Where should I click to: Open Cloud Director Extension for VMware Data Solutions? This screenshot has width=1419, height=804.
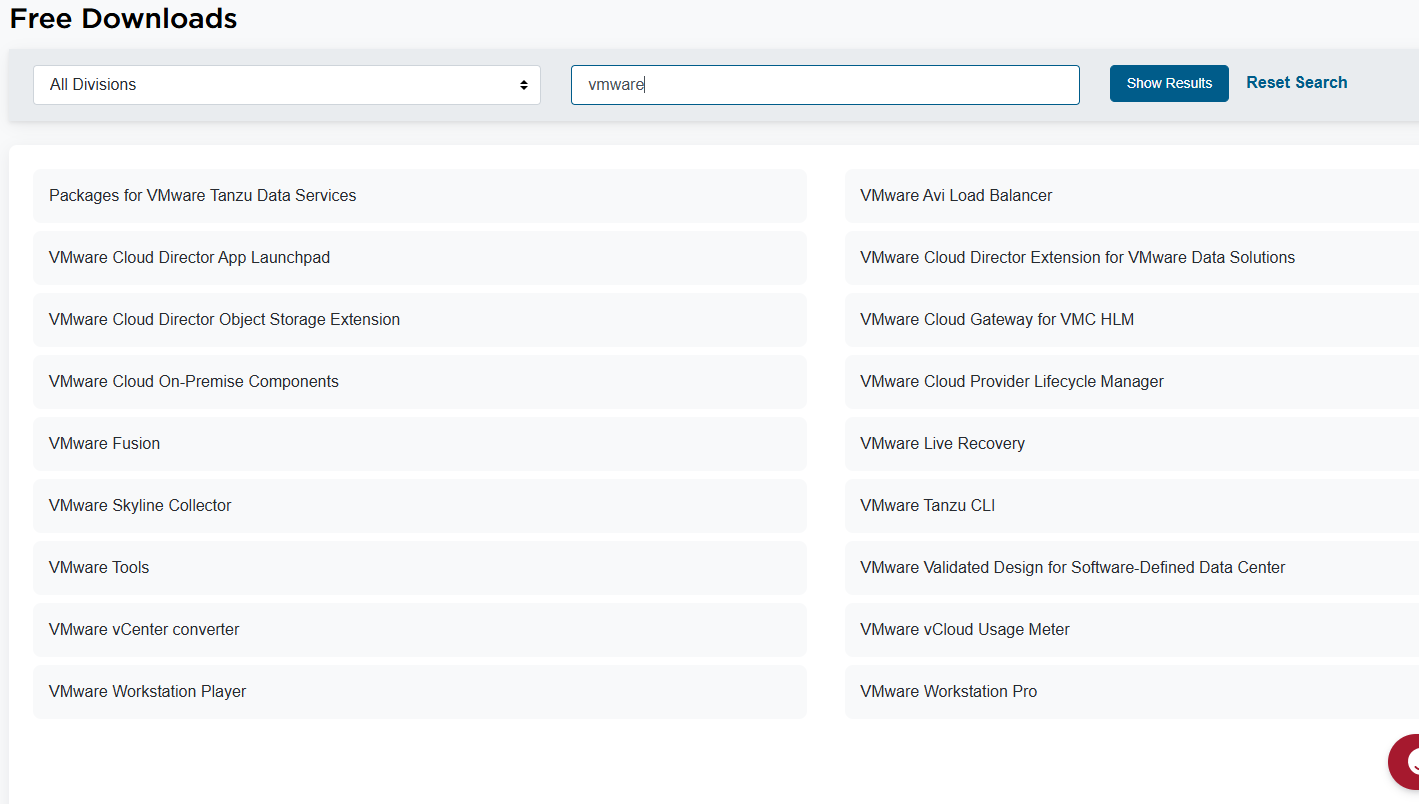[1132, 258]
